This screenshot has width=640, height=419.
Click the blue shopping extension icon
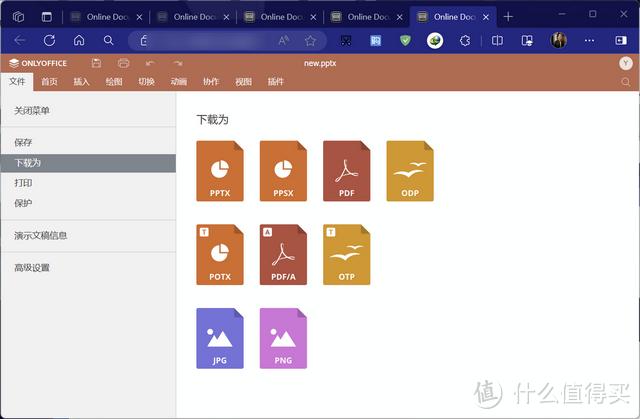pos(376,40)
